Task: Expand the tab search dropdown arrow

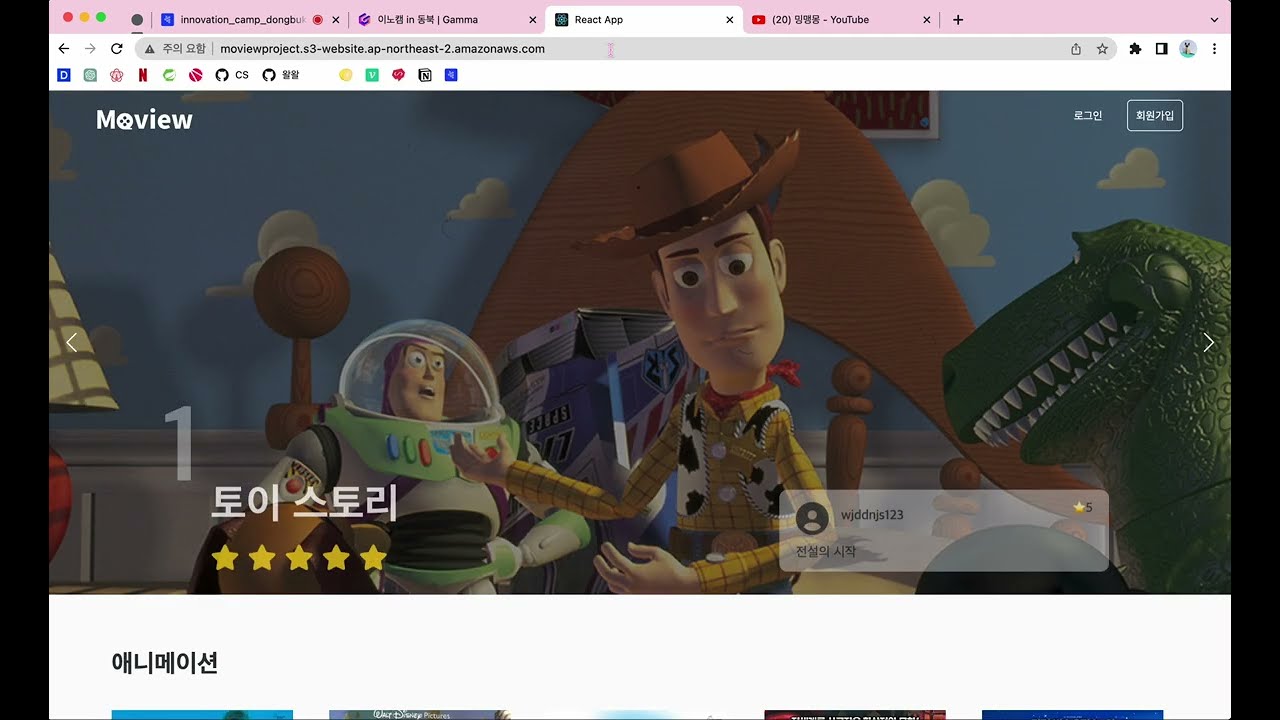Action: tap(1214, 20)
